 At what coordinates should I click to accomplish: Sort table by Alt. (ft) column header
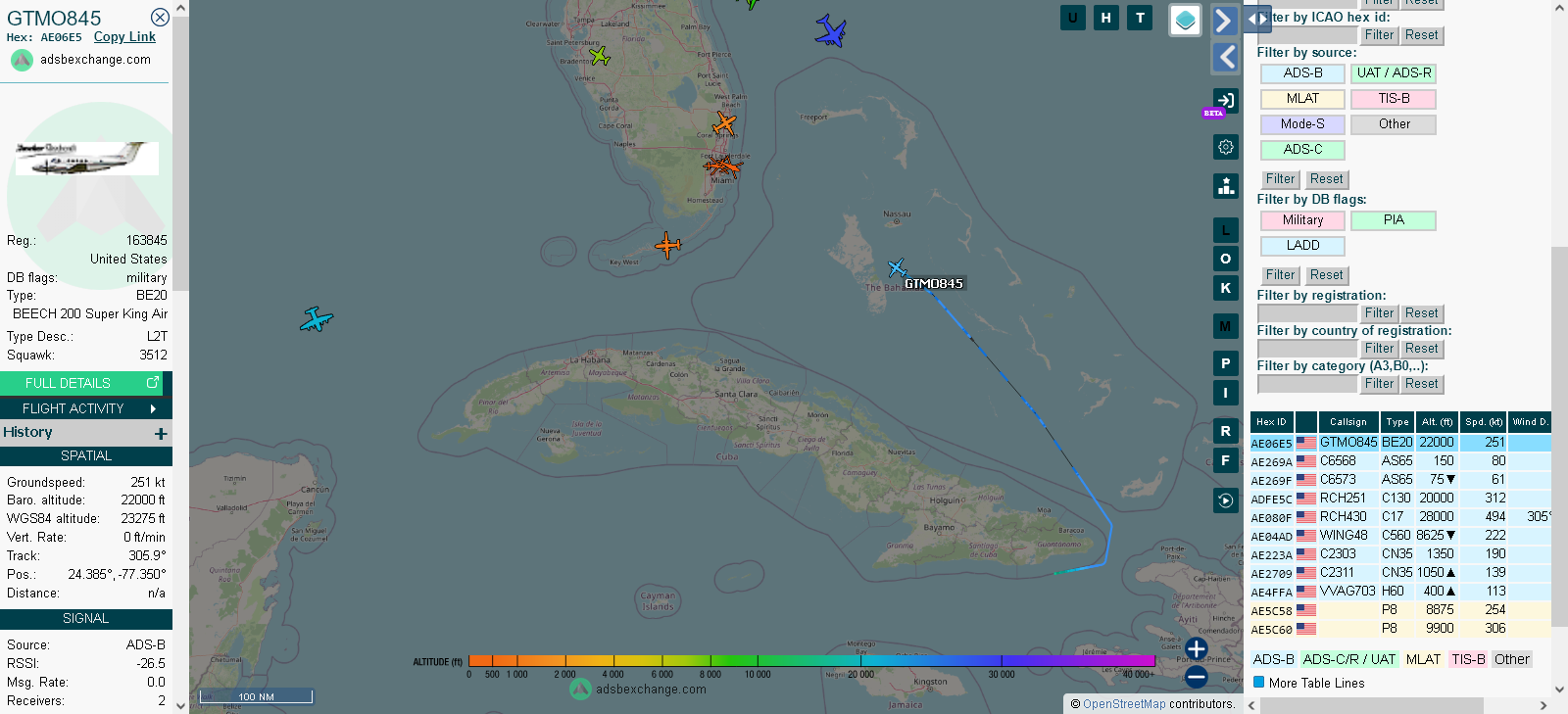tap(1436, 422)
